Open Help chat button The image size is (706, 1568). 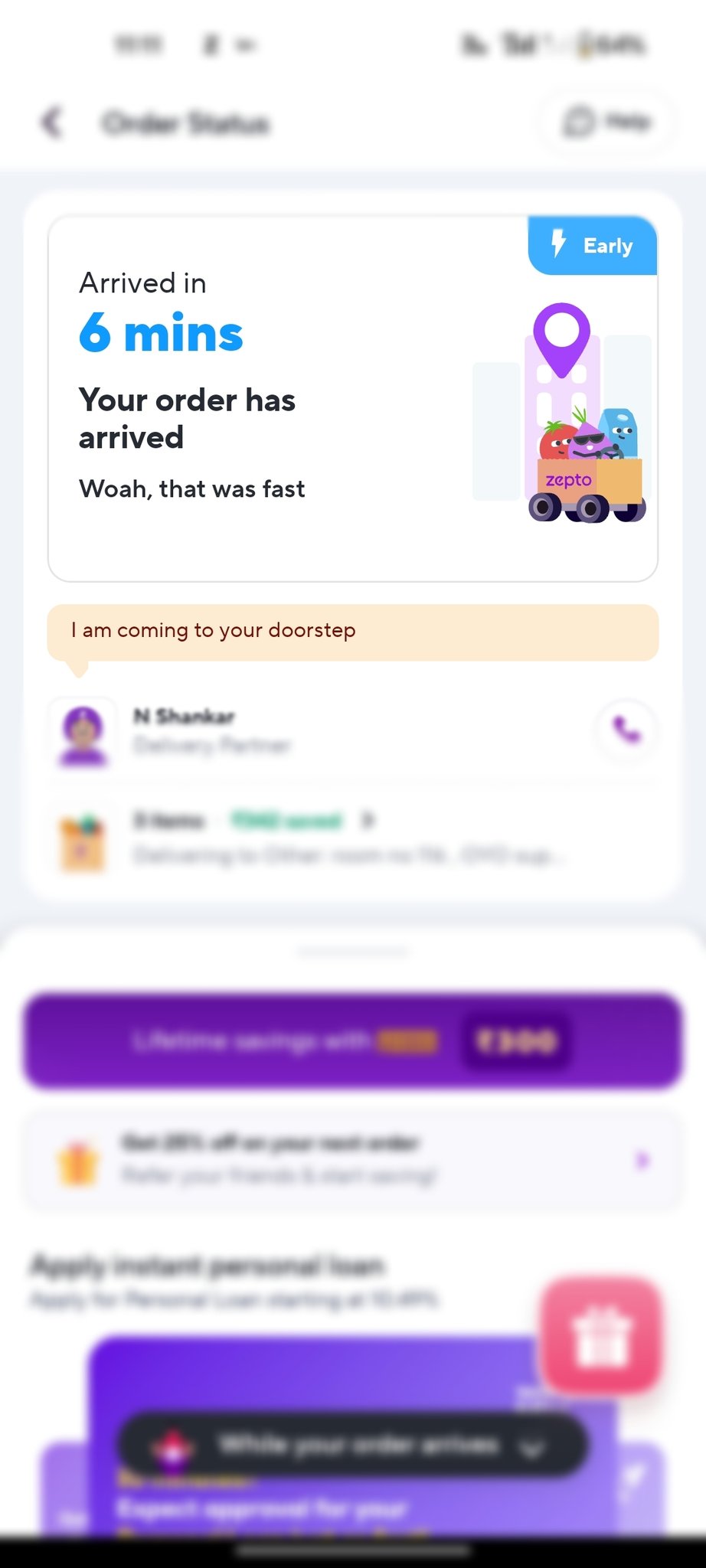pyautogui.click(x=607, y=122)
